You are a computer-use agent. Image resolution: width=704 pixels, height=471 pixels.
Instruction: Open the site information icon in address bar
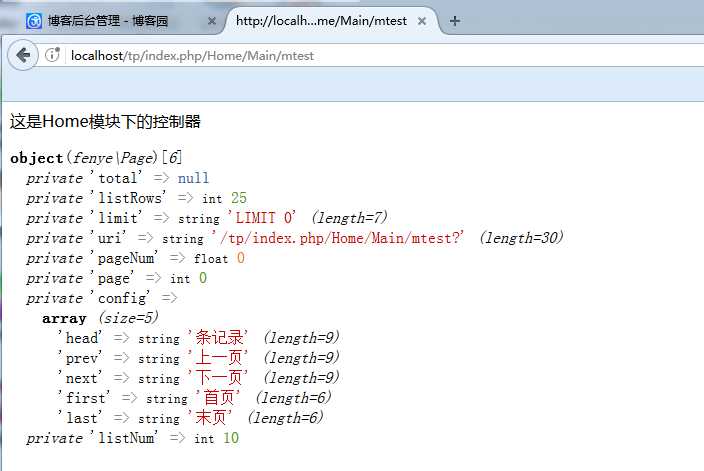click(53, 55)
